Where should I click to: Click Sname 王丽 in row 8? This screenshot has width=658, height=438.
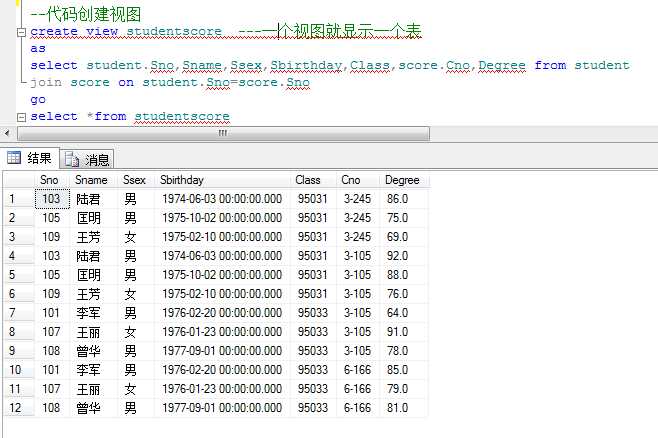[94, 332]
